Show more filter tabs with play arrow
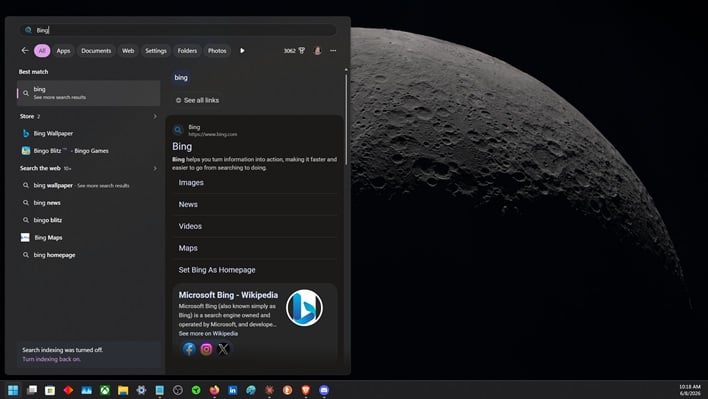 pyautogui.click(x=242, y=51)
